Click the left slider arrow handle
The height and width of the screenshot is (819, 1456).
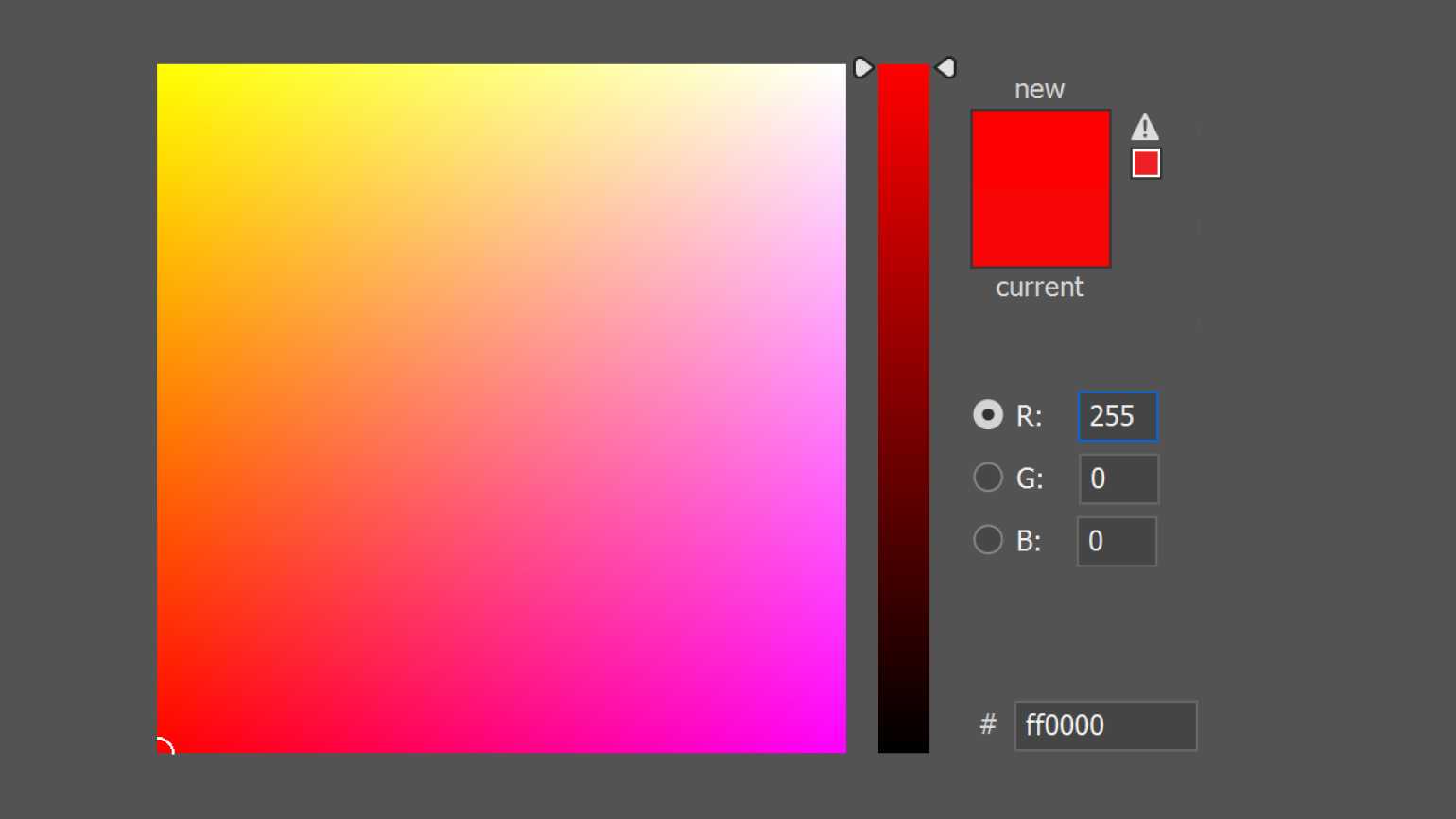click(x=862, y=68)
